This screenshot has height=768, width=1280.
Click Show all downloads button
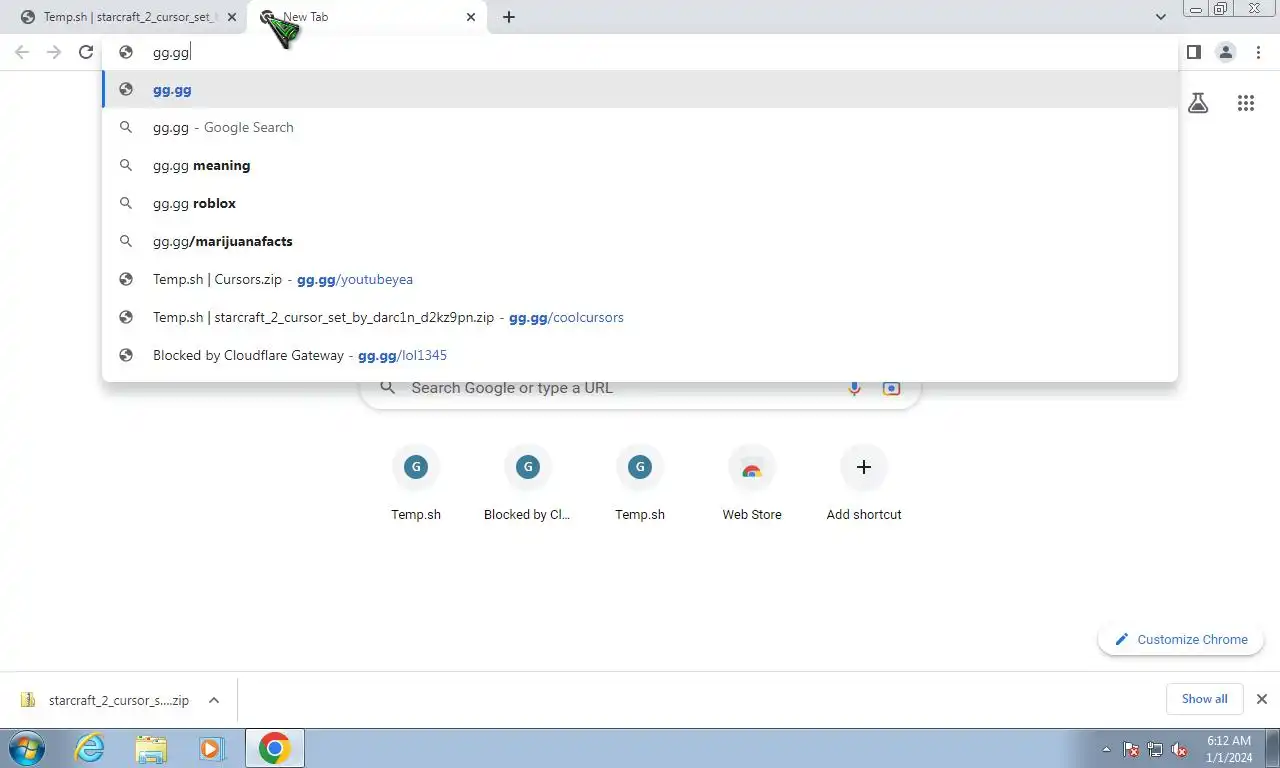1204,699
